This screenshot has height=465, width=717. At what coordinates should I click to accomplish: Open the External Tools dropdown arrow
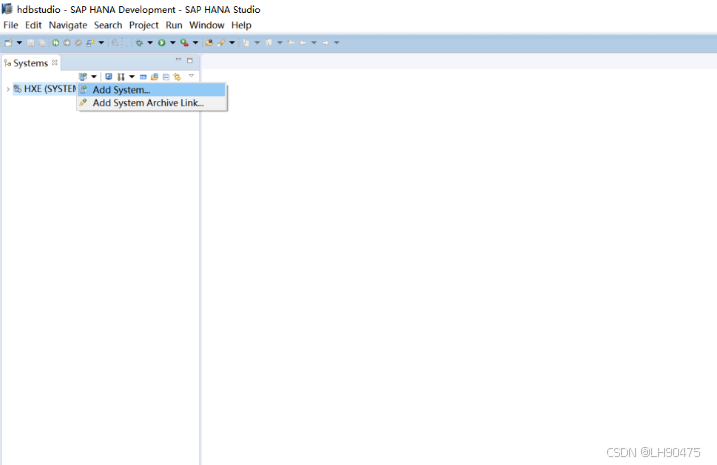195,43
